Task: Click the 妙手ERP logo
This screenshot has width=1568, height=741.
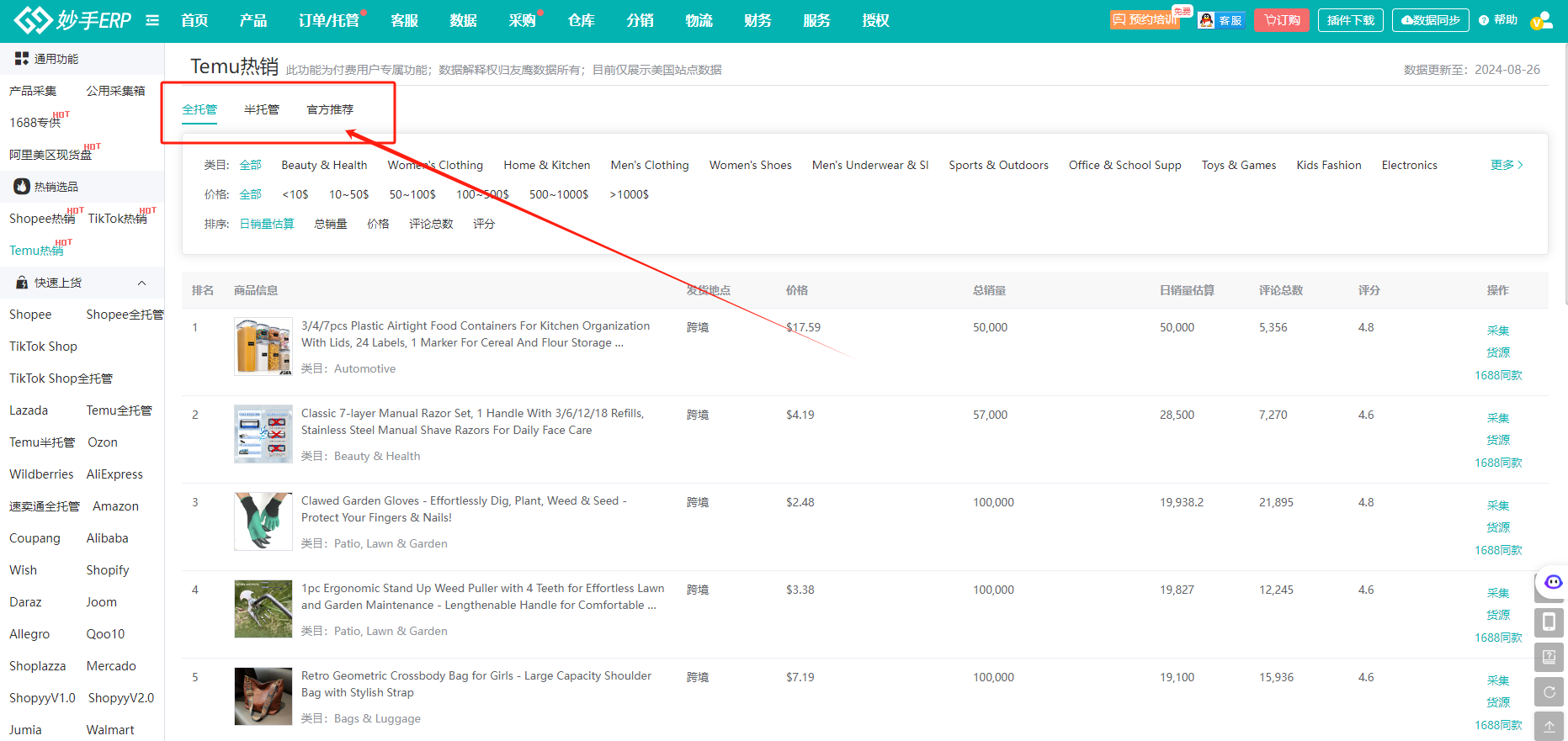Action: 73,20
